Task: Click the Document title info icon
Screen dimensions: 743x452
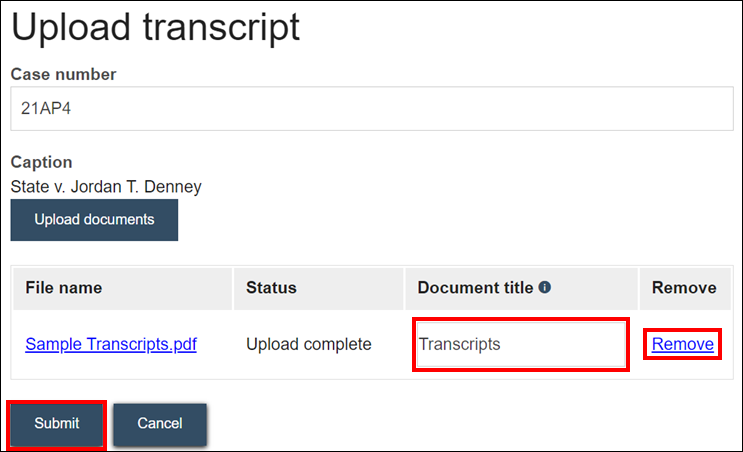Action: click(545, 287)
